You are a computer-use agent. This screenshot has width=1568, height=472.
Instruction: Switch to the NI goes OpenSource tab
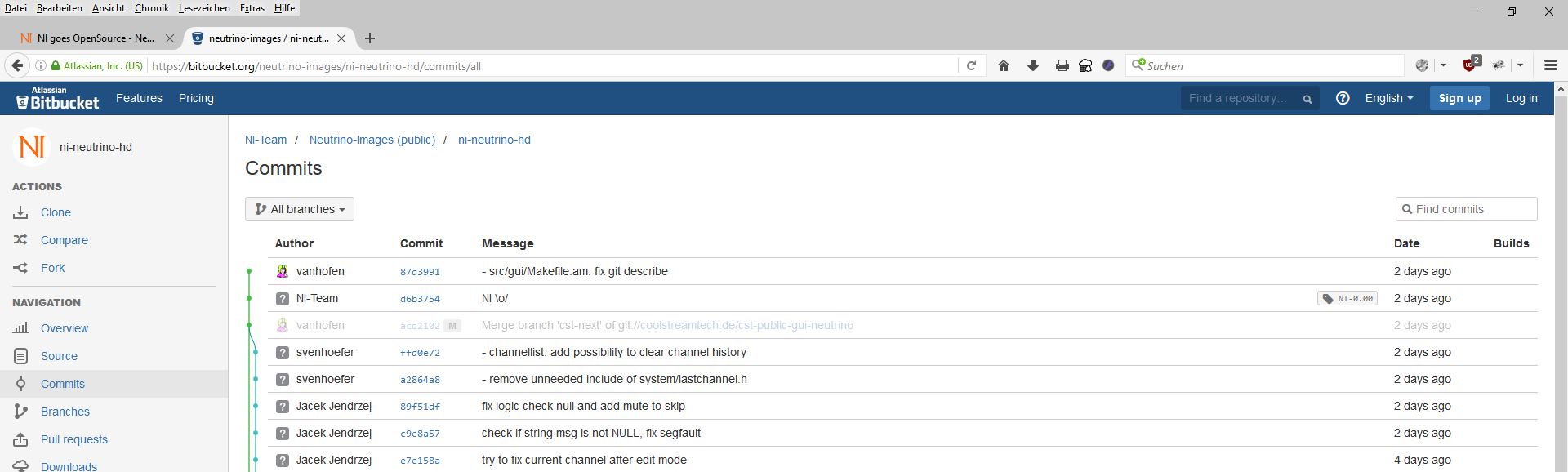coord(96,38)
